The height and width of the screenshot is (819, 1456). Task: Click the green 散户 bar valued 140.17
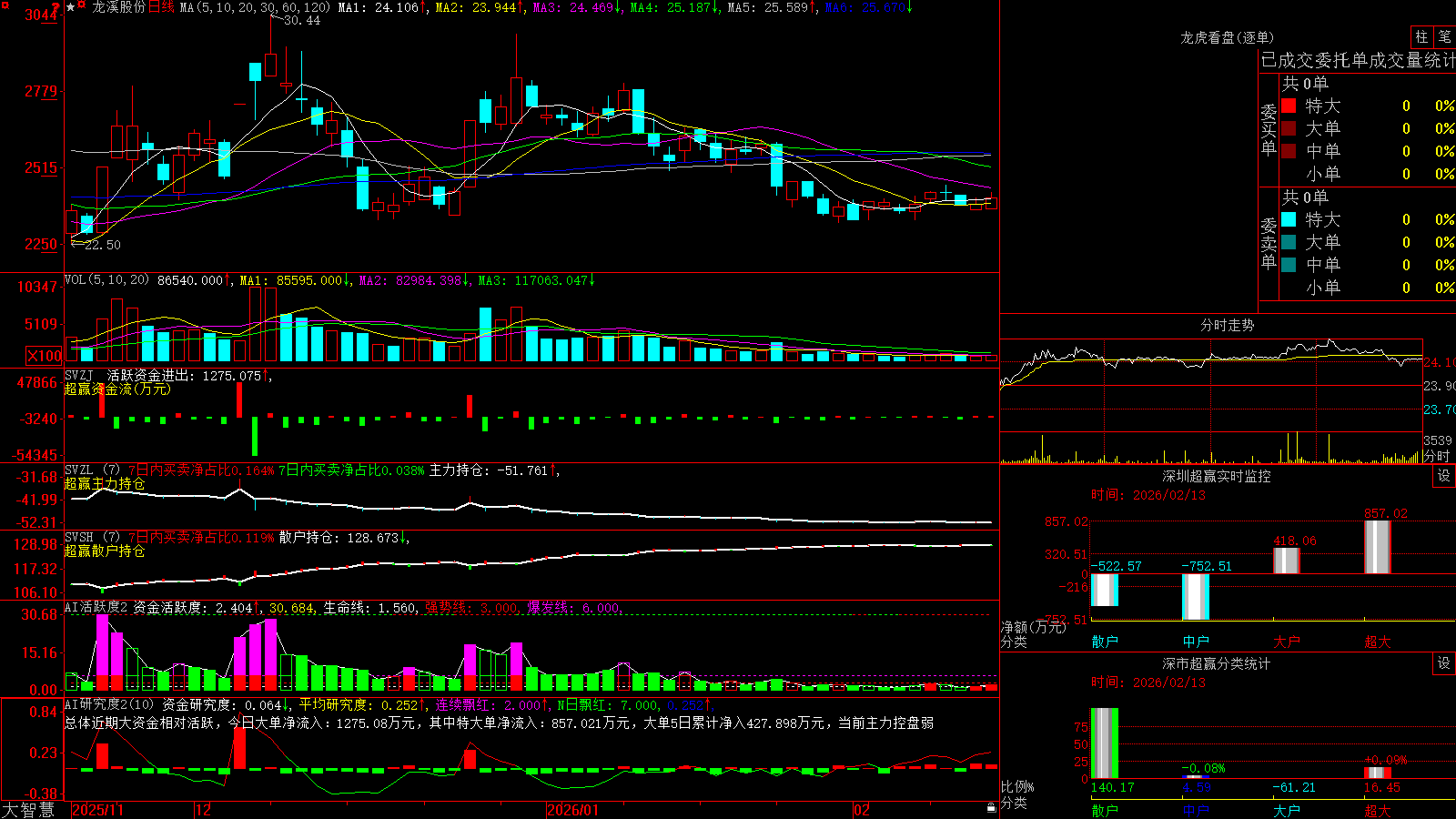click(x=1105, y=743)
